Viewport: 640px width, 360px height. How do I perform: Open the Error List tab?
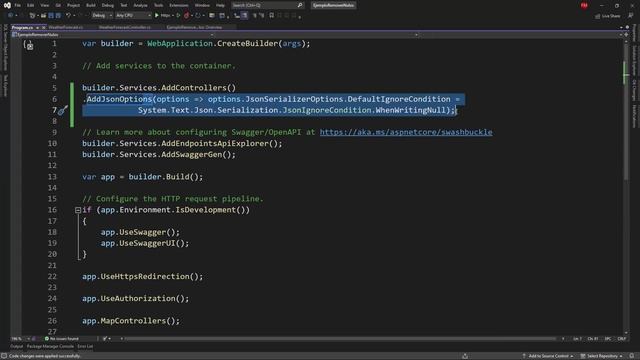[x=85, y=347]
